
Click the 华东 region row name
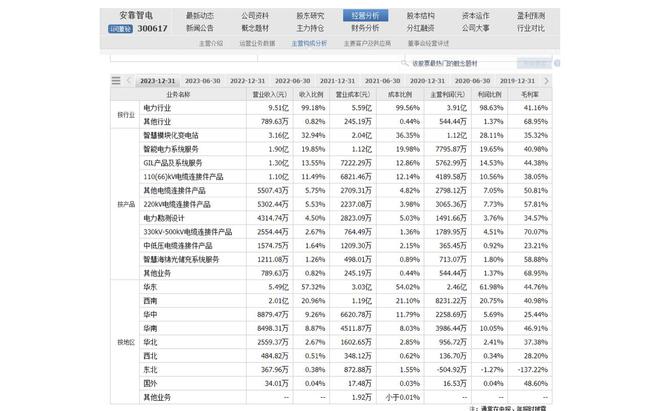coord(150,287)
